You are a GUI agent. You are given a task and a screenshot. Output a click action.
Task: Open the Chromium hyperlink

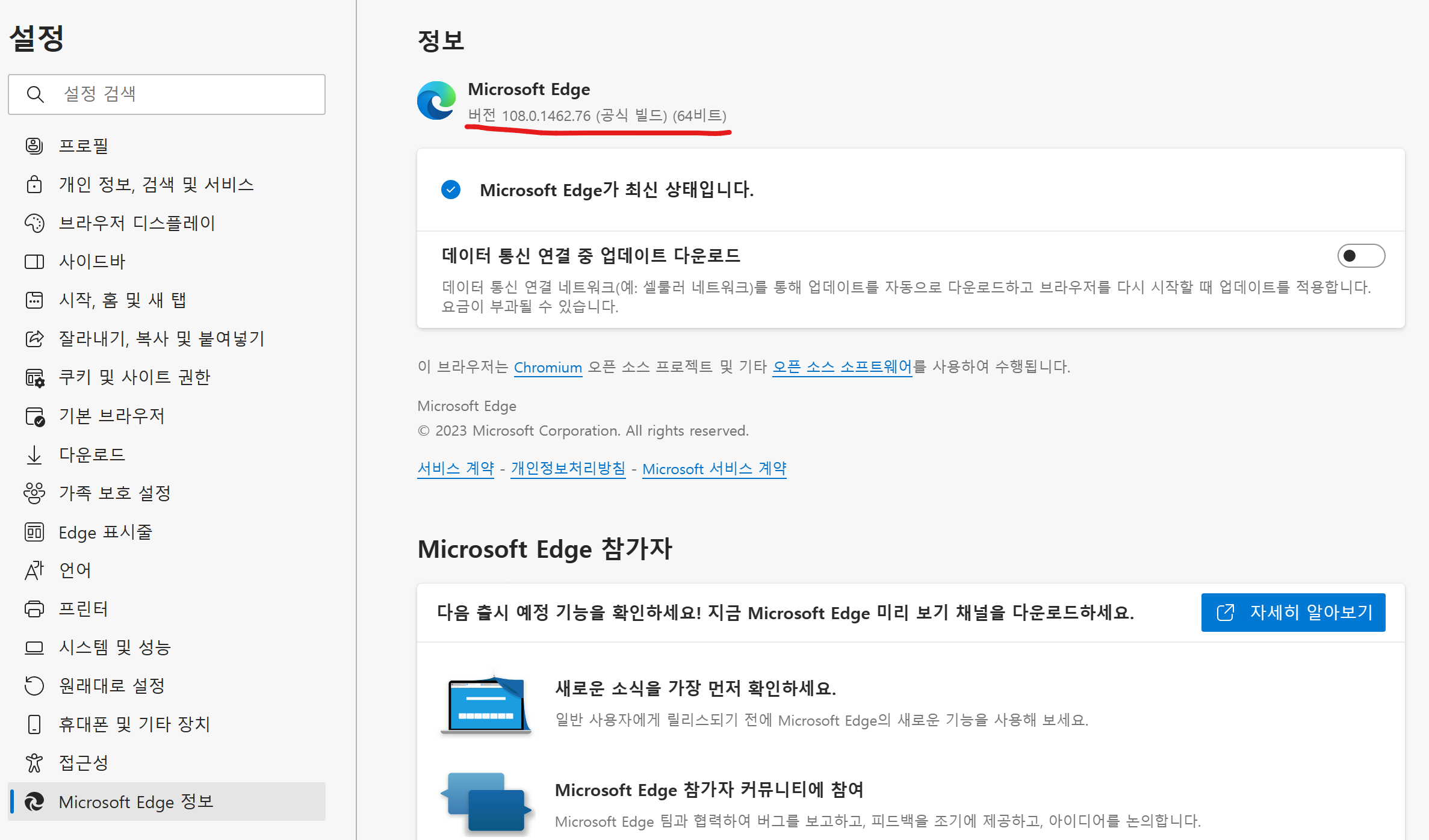[x=547, y=368]
